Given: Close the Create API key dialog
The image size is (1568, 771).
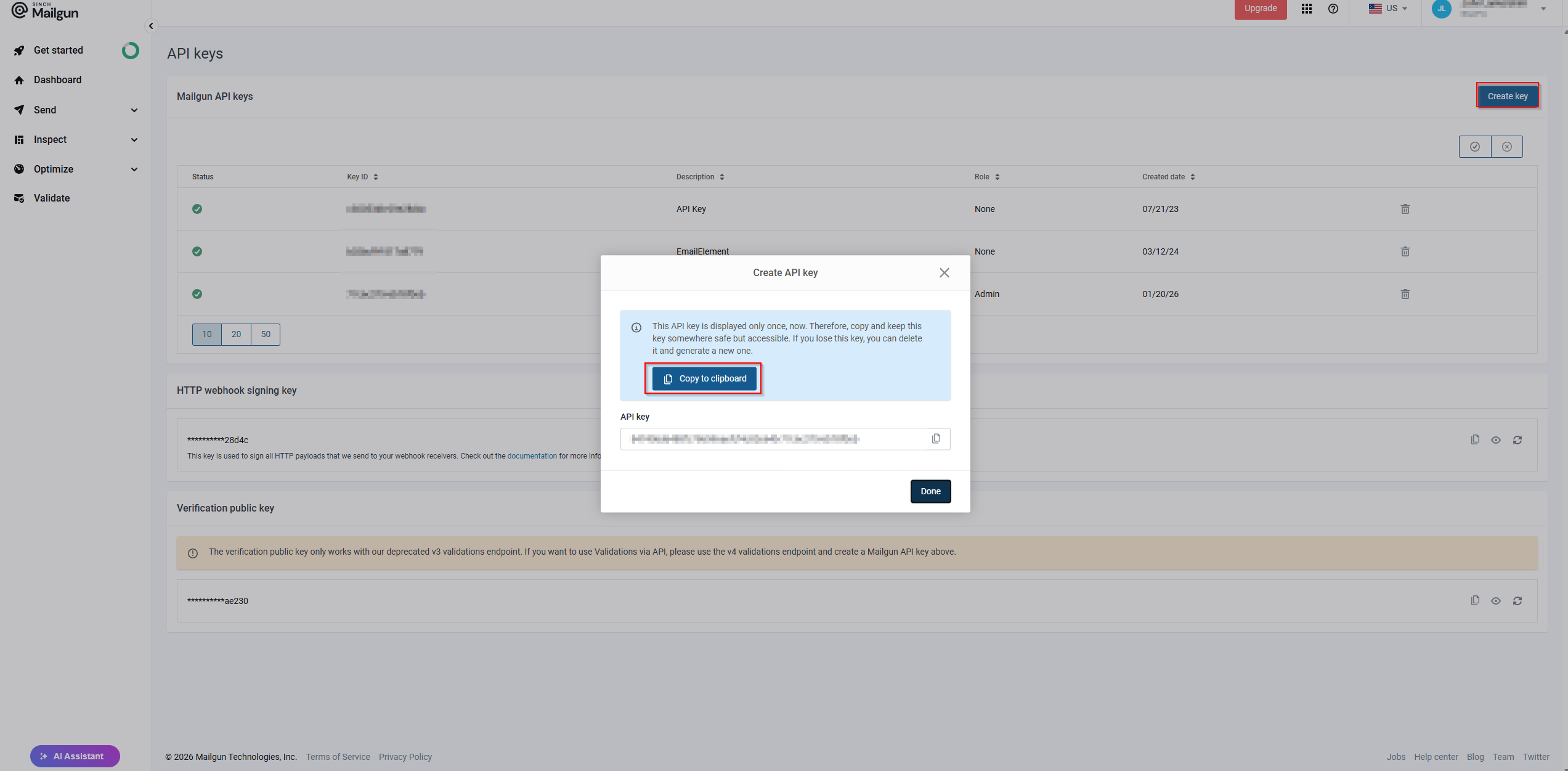Looking at the screenshot, I should [944, 272].
